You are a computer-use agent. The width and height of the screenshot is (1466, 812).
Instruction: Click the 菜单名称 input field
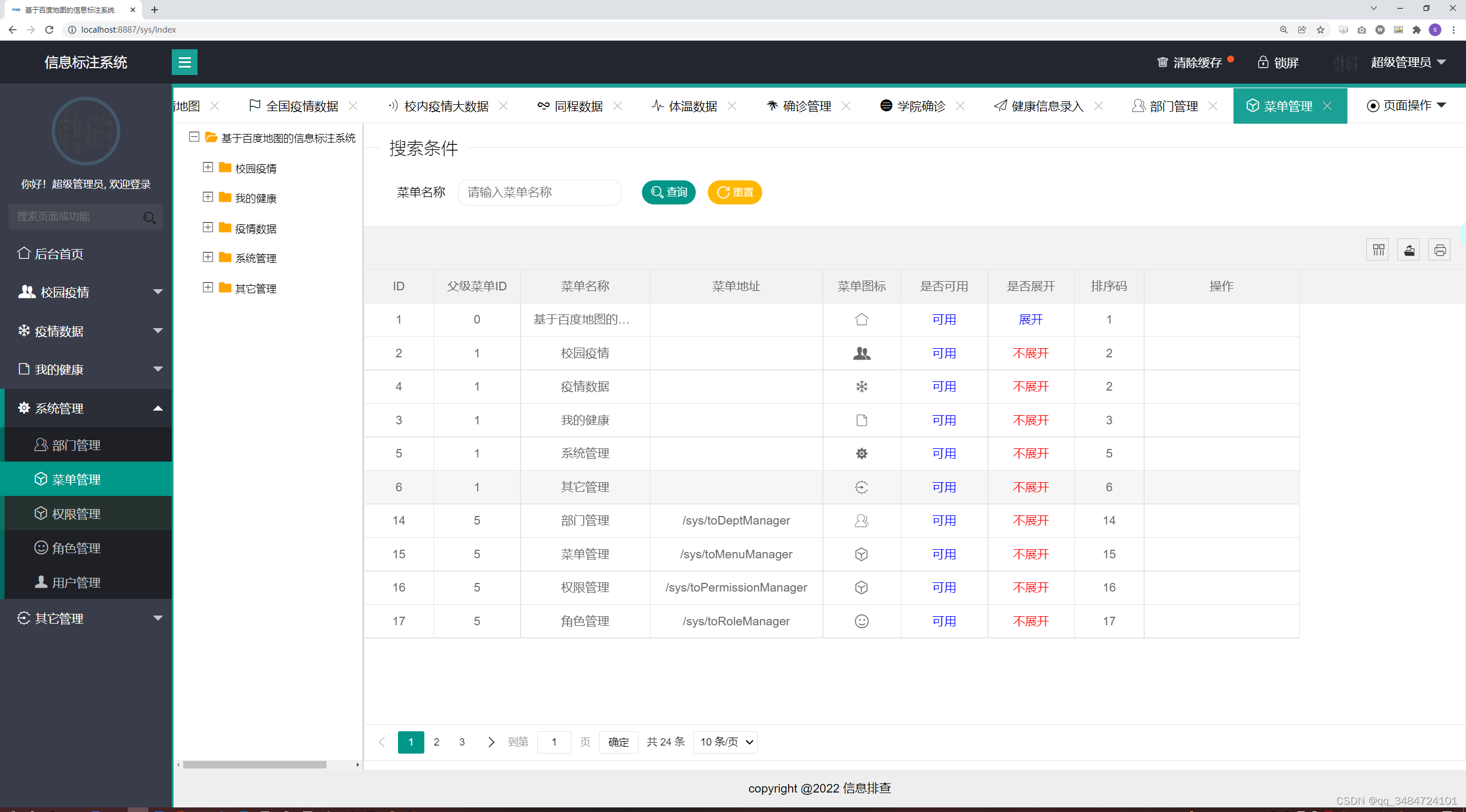[539, 192]
